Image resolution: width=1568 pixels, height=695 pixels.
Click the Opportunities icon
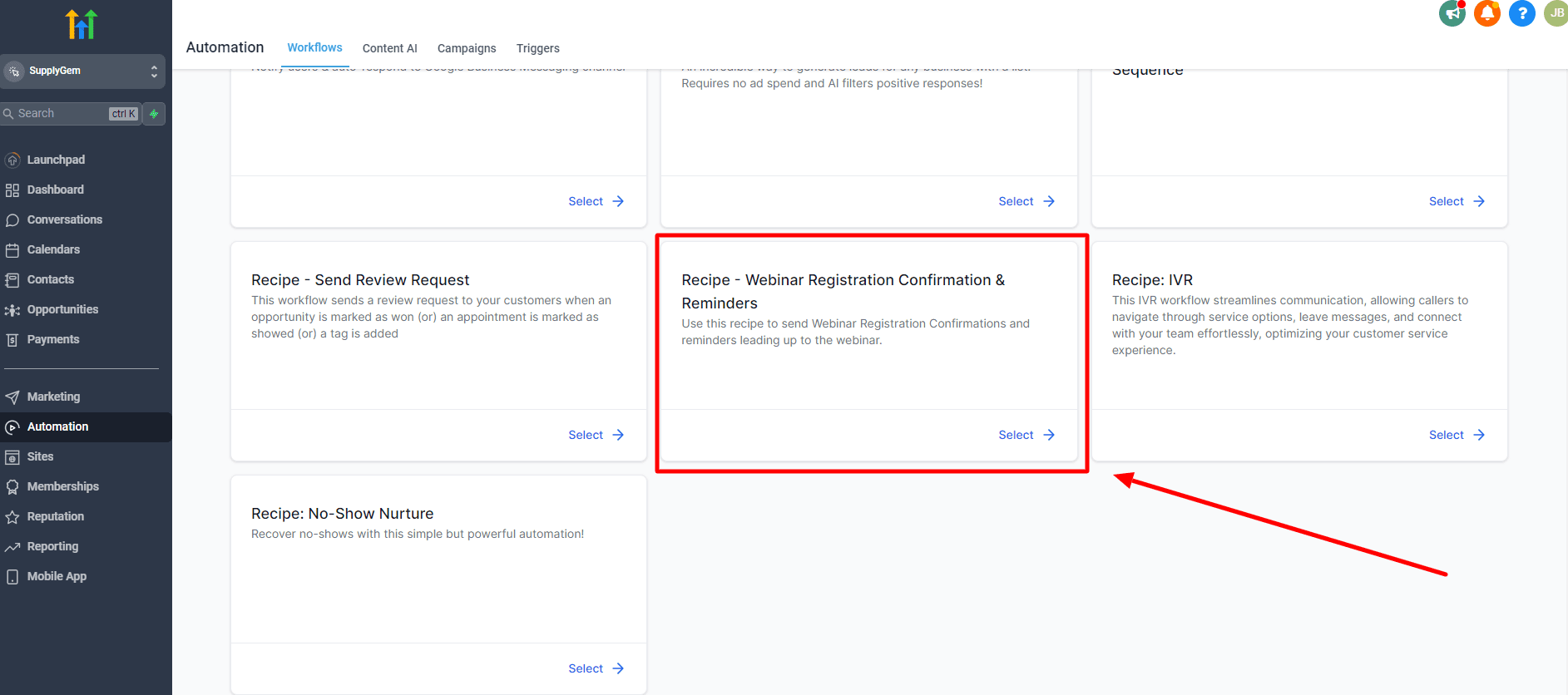(x=12, y=310)
